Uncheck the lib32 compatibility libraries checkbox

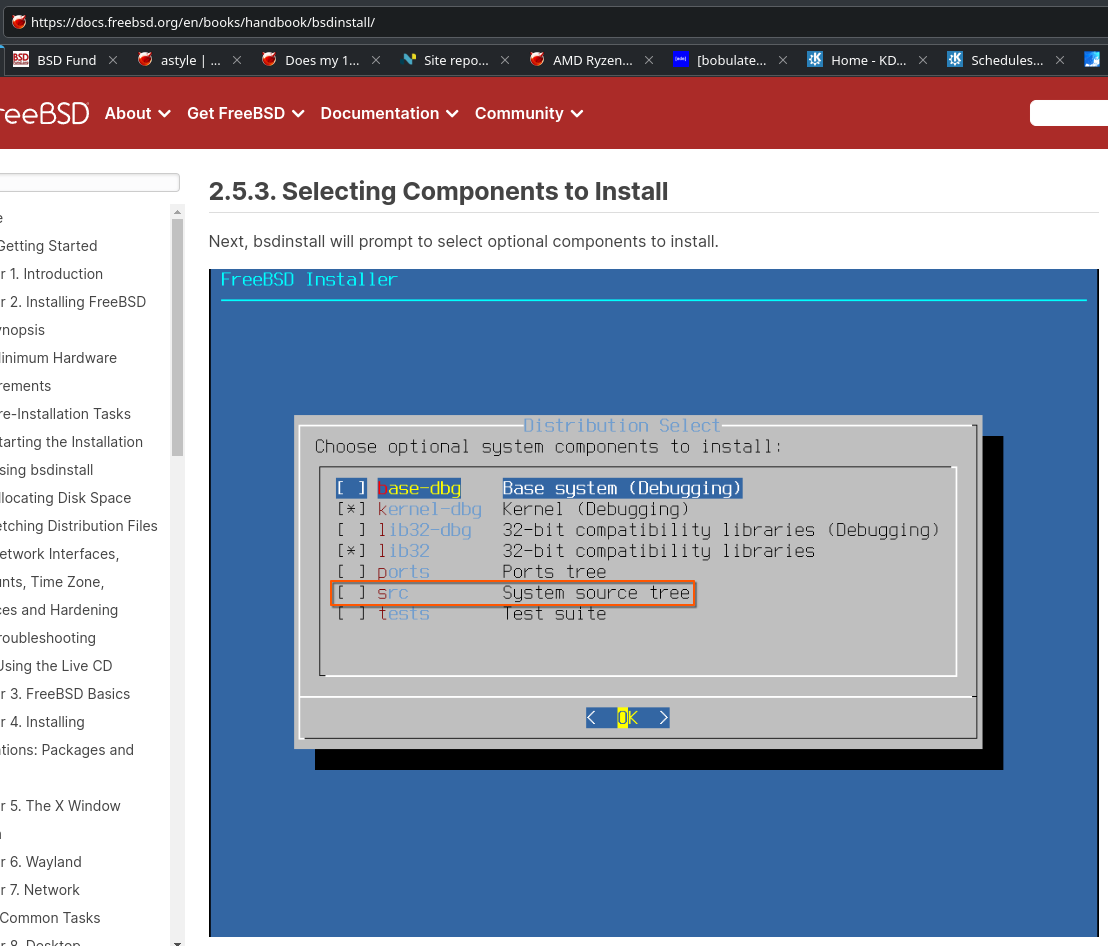point(351,551)
